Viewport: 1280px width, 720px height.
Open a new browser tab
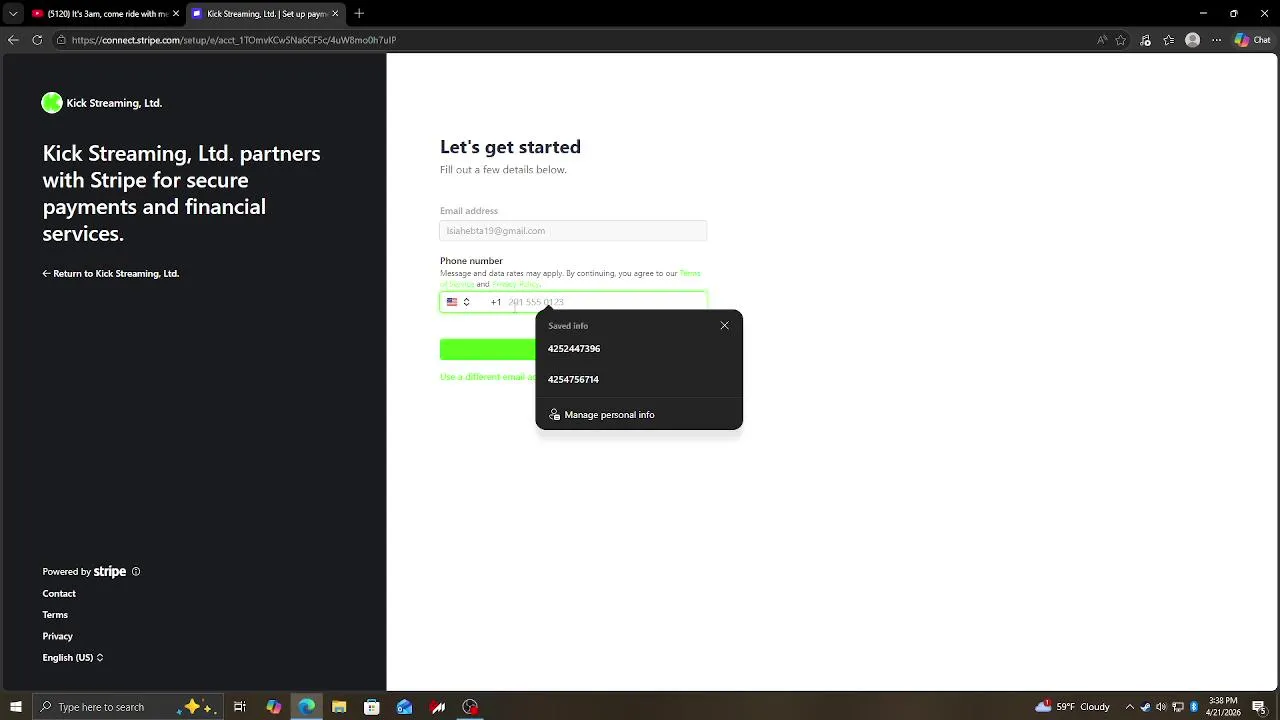(x=359, y=14)
